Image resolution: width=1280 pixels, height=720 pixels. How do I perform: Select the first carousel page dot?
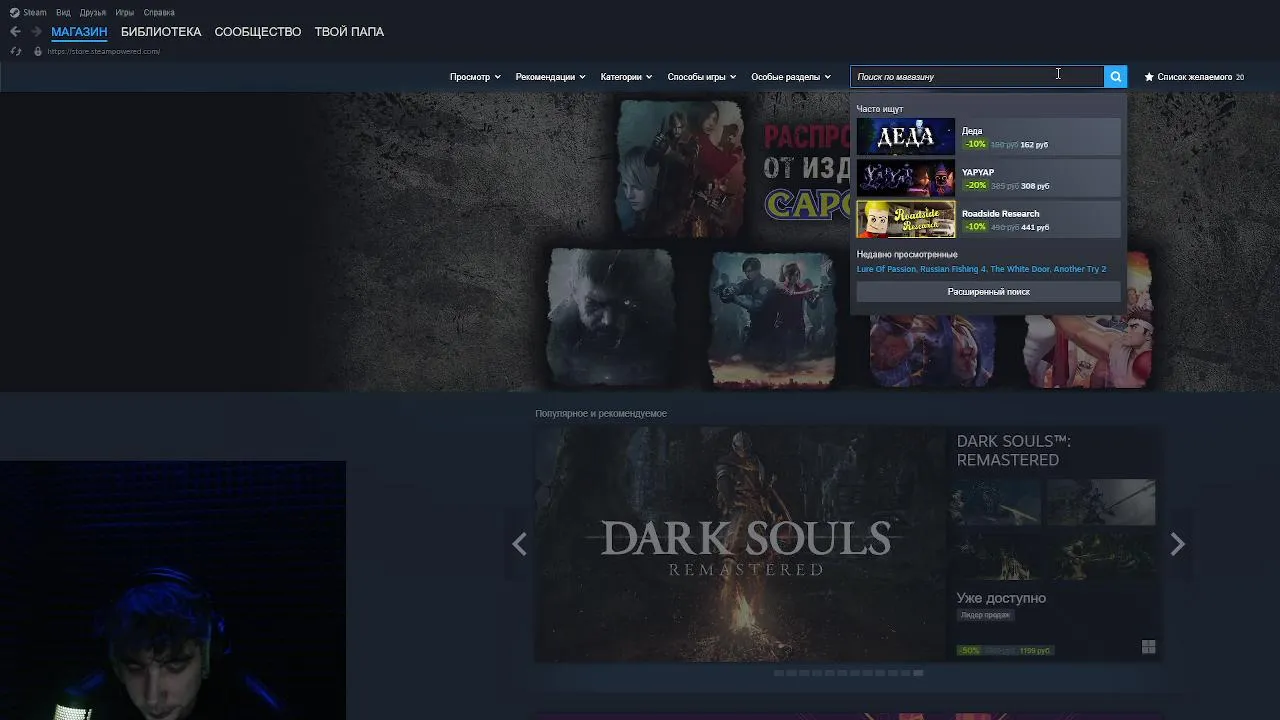[x=779, y=673]
